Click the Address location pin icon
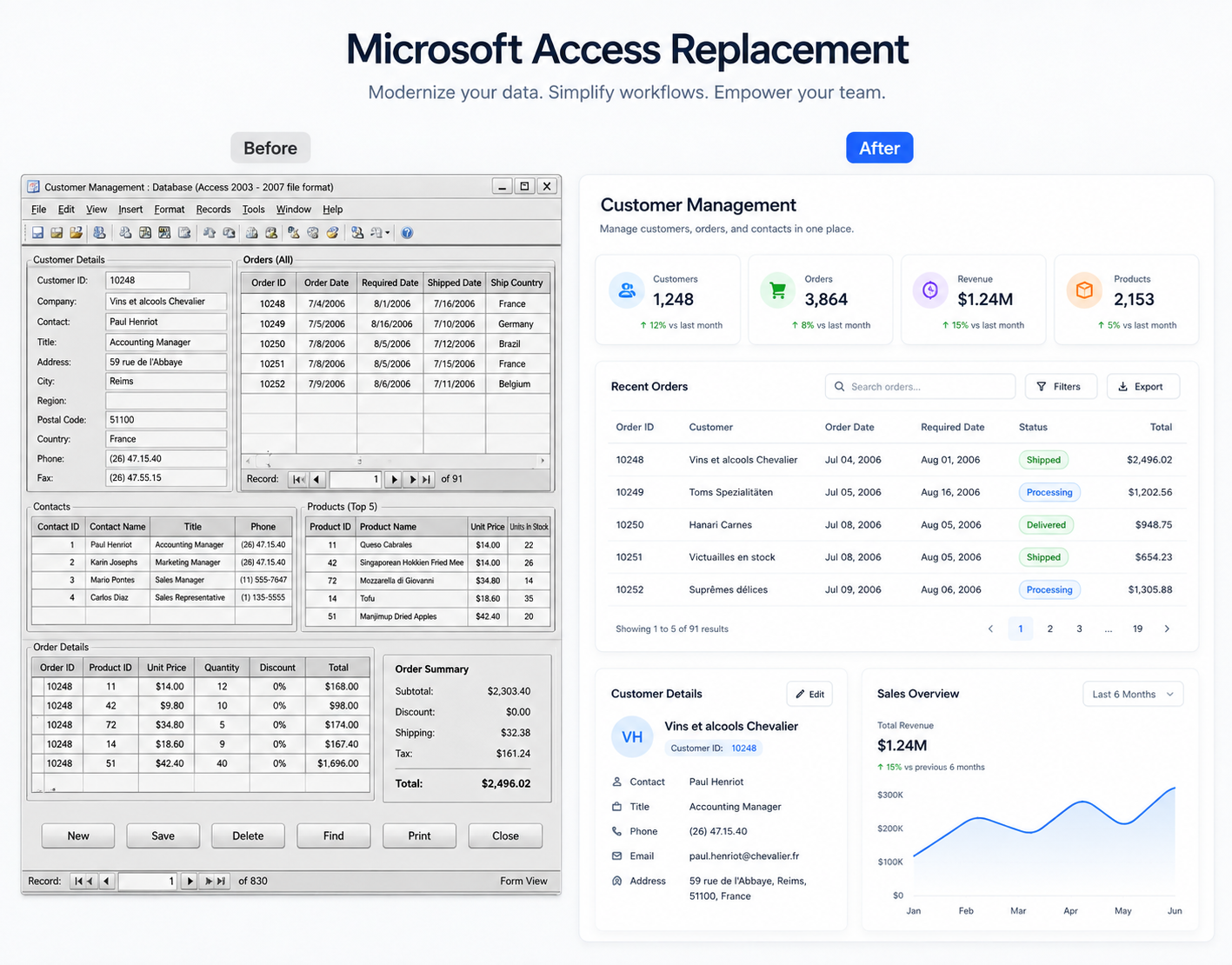Image resolution: width=1232 pixels, height=965 pixels. pos(616,881)
